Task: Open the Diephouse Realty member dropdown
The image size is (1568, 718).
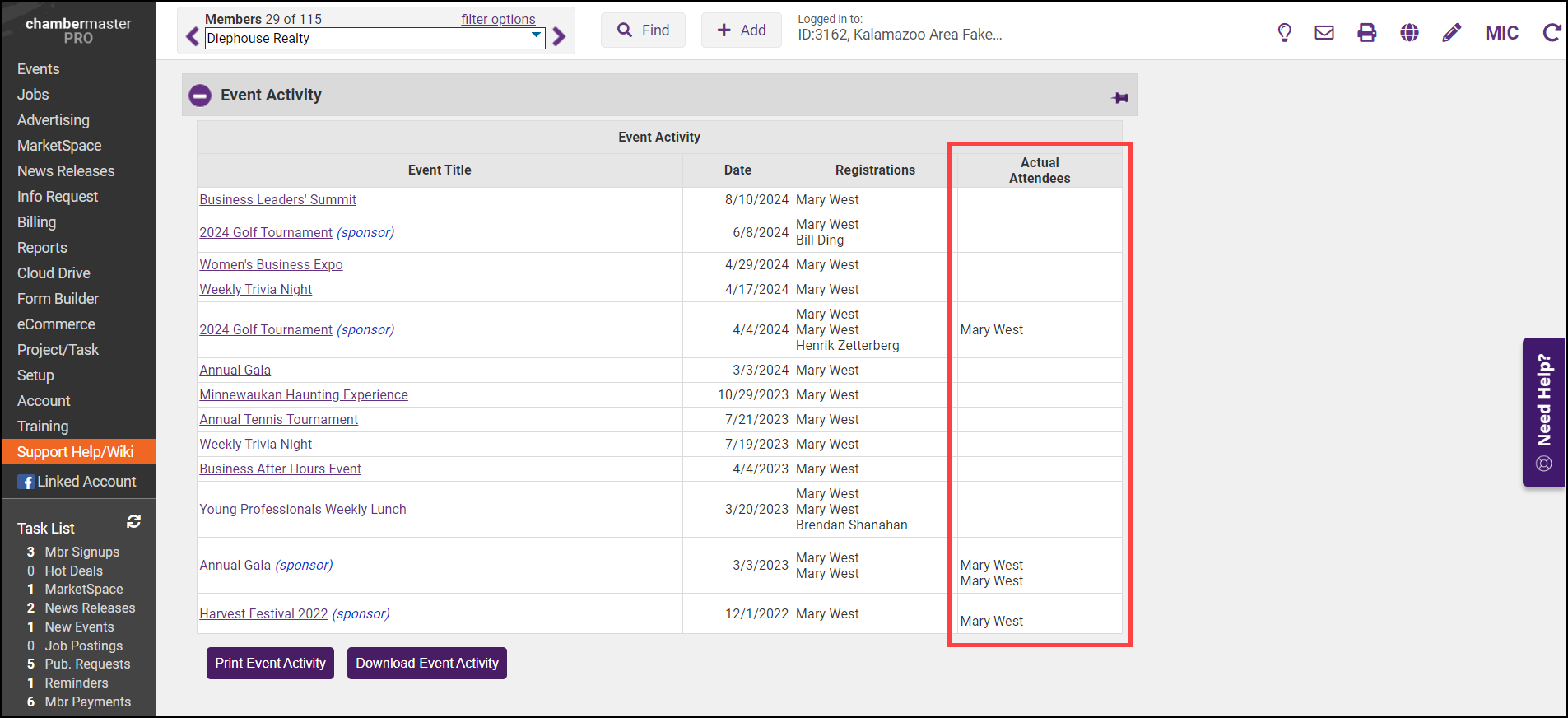Action: [375, 38]
